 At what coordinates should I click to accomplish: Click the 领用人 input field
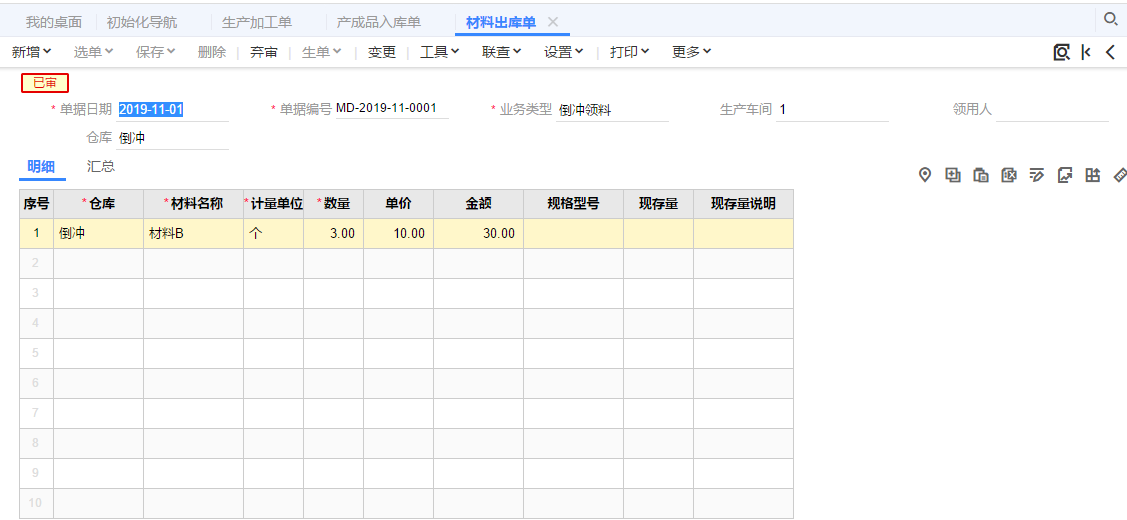(x=1052, y=110)
